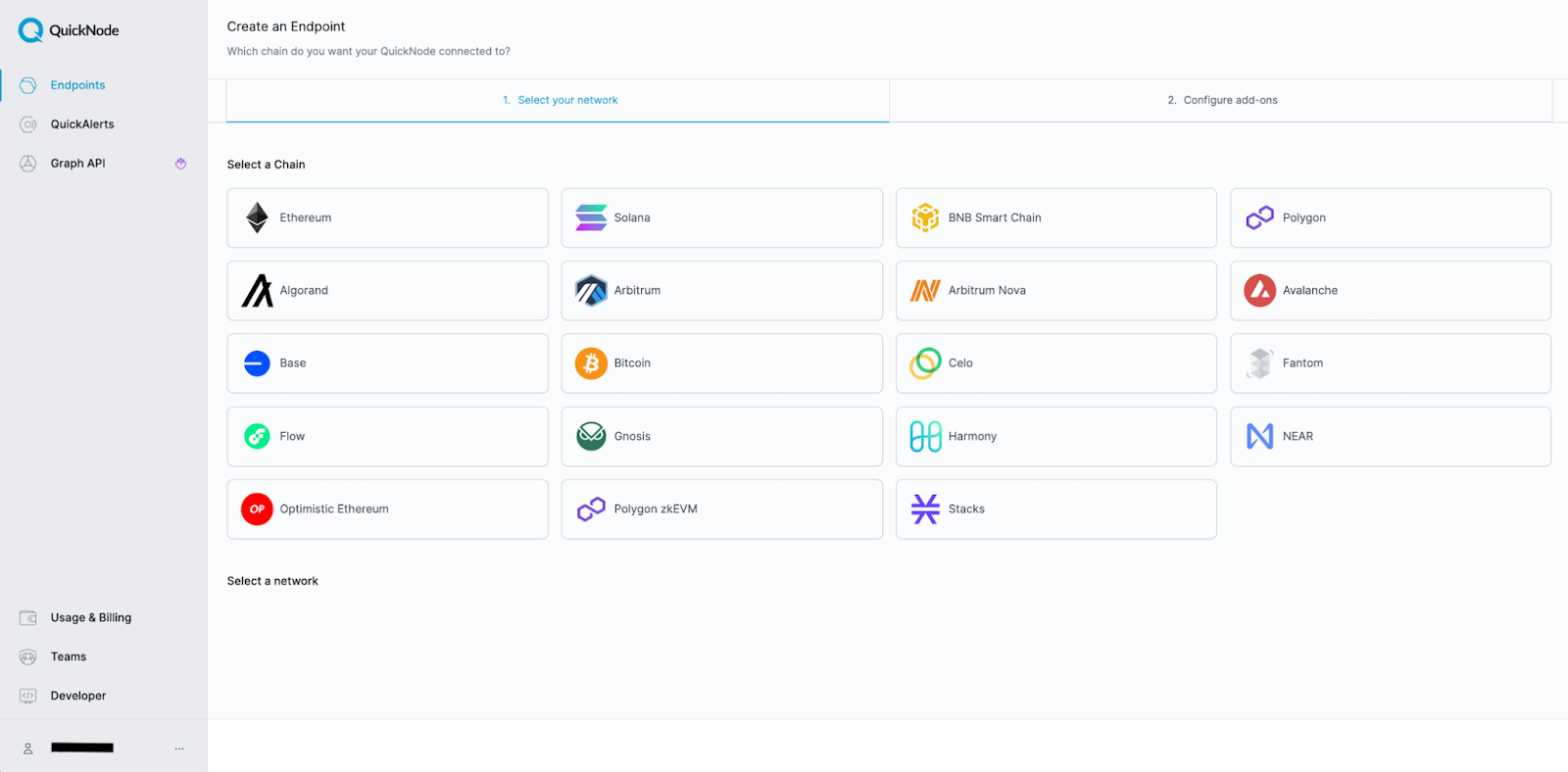Open the account more-options ellipsis

pos(179,748)
